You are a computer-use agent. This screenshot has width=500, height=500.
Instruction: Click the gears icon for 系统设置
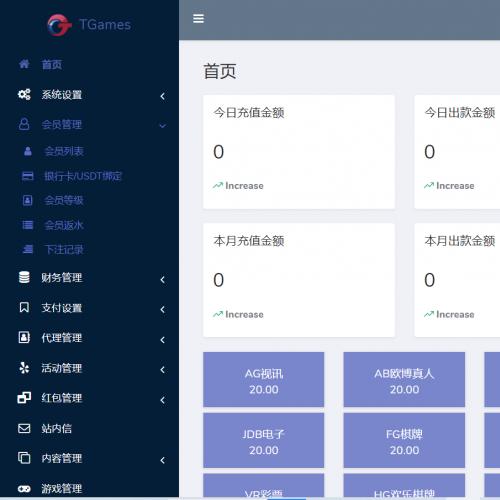pyautogui.click(x=24, y=94)
